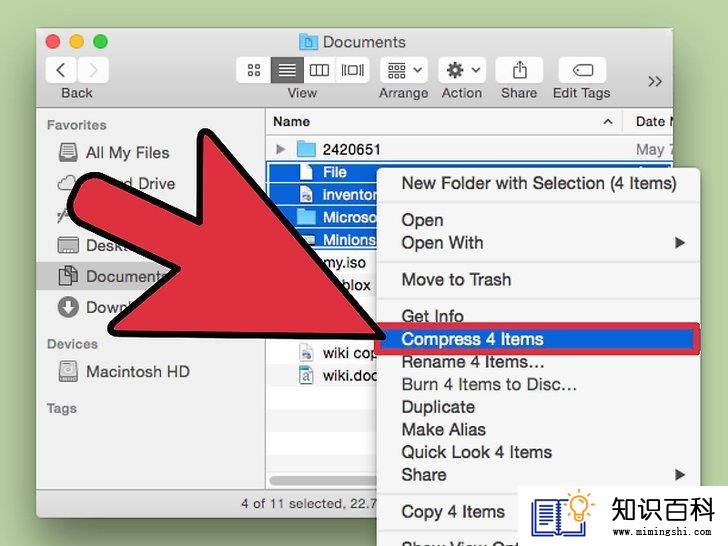Choose Move to Trash
The image size is (728, 546).
[x=539, y=280]
